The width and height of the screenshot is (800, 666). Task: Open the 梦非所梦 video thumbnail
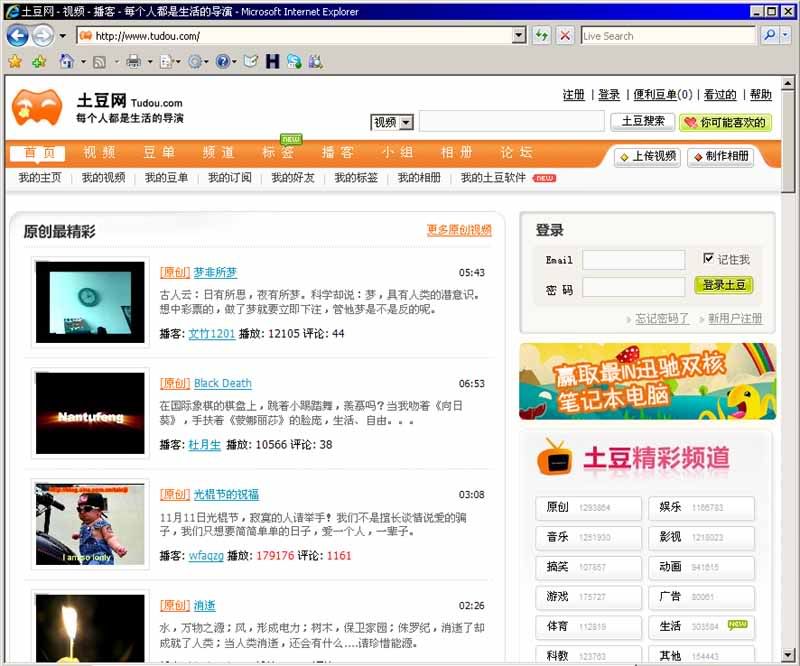(90, 302)
